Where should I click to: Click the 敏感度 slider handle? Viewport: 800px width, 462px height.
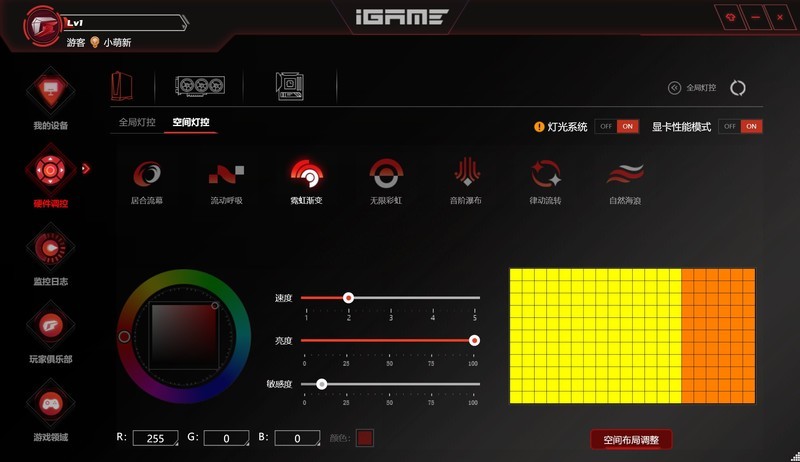click(321, 384)
